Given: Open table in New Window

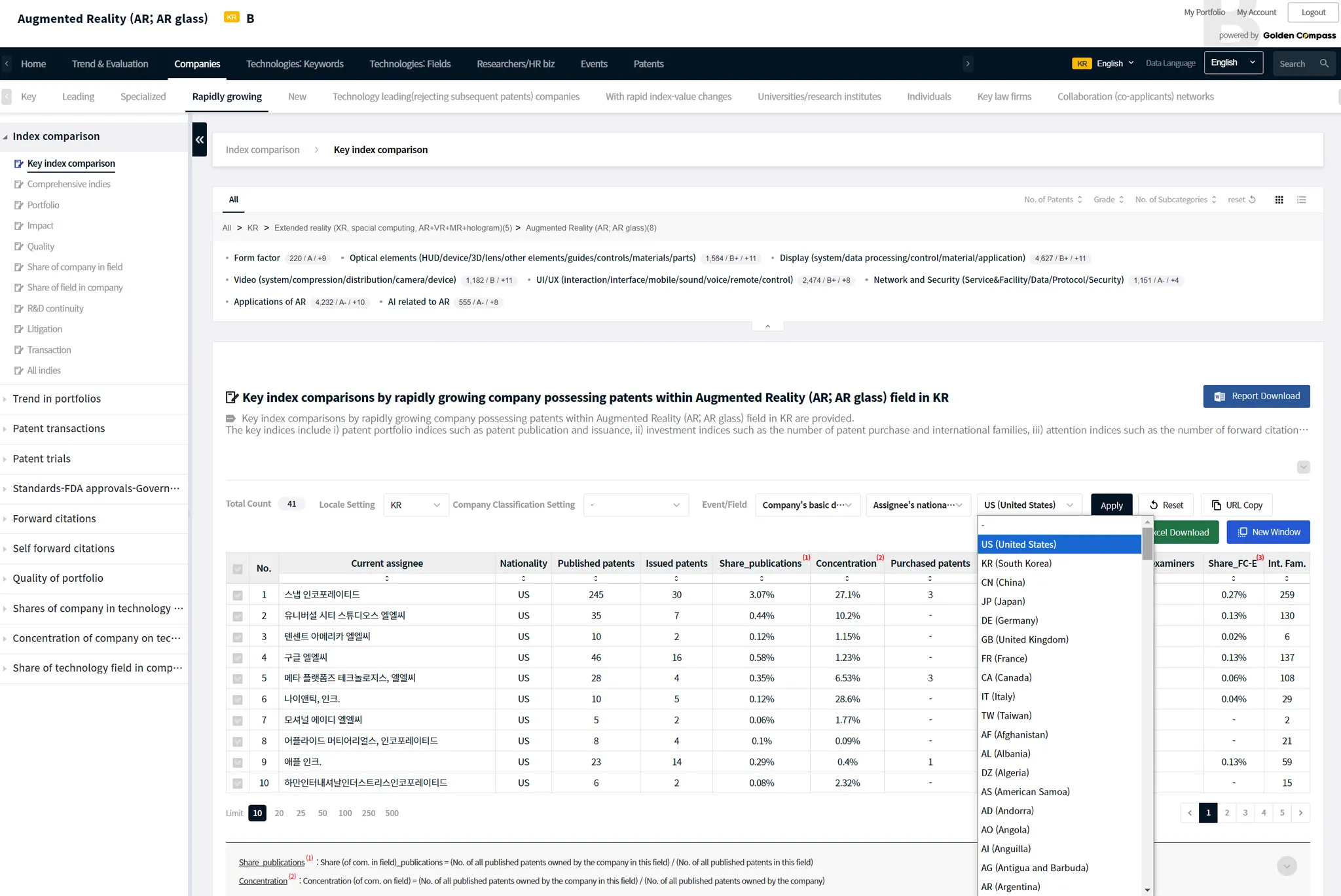Looking at the screenshot, I should point(1268,532).
